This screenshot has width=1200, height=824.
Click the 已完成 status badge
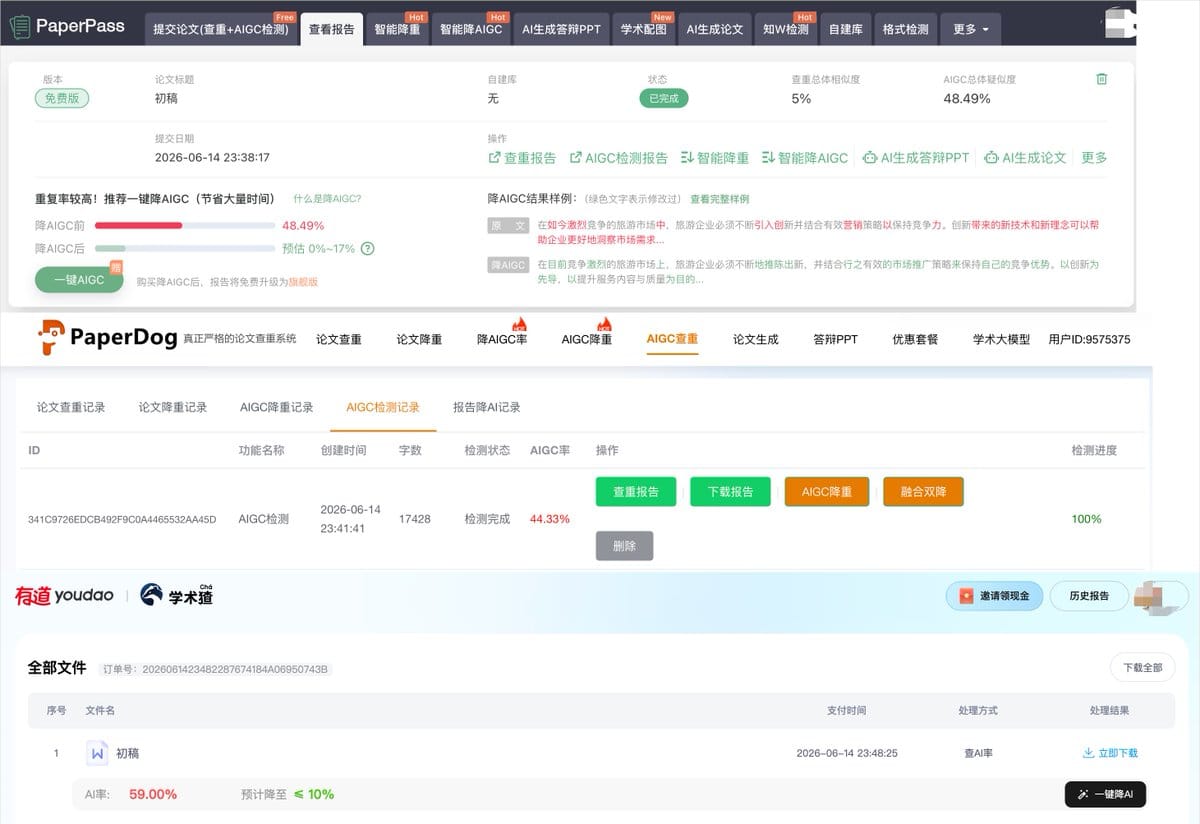coord(664,98)
